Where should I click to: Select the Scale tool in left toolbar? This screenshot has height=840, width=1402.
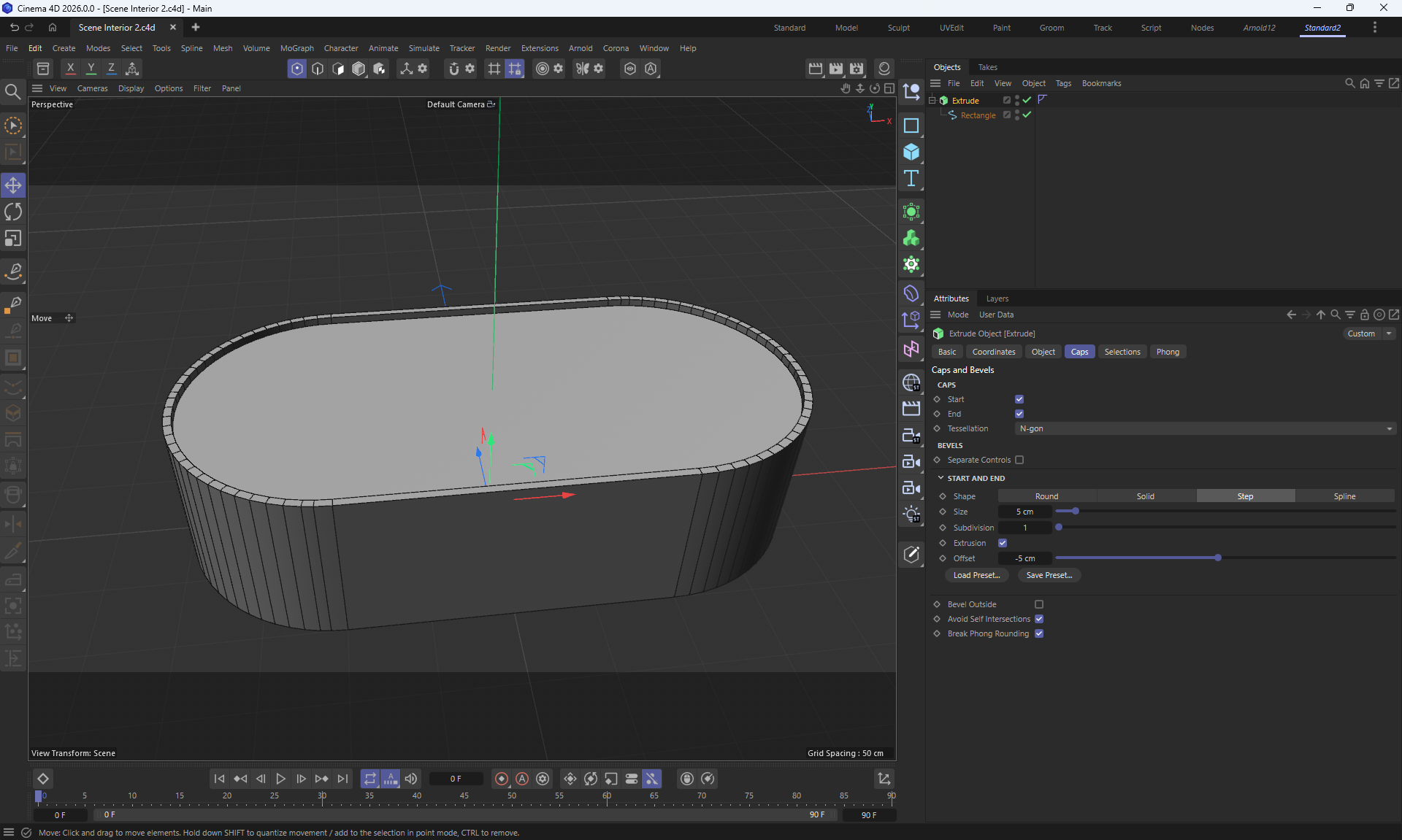[x=13, y=239]
